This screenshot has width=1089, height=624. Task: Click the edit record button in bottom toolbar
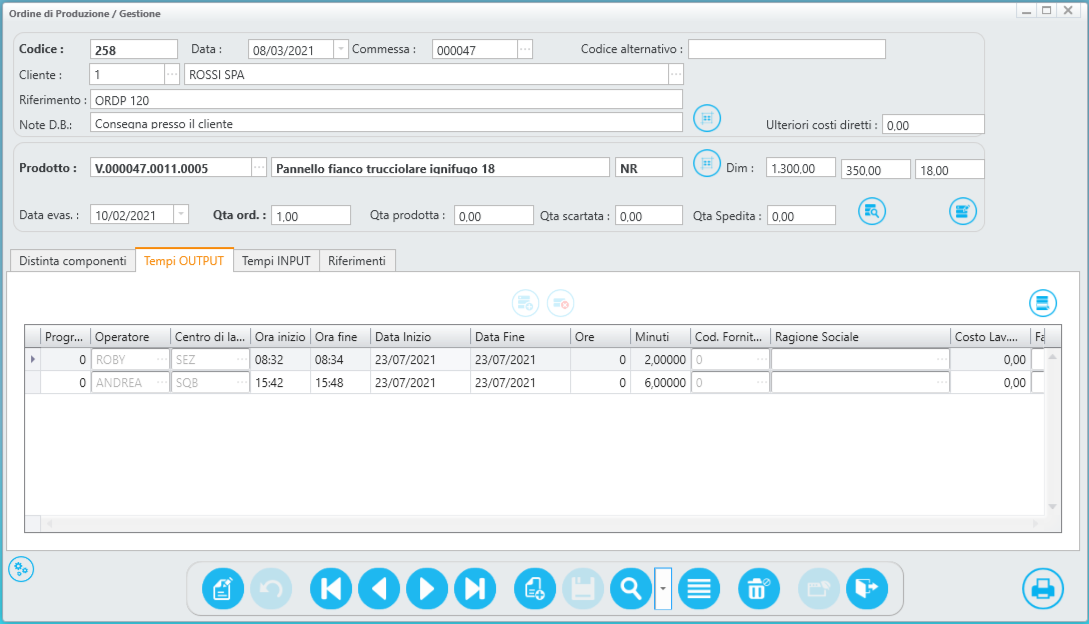(x=223, y=589)
